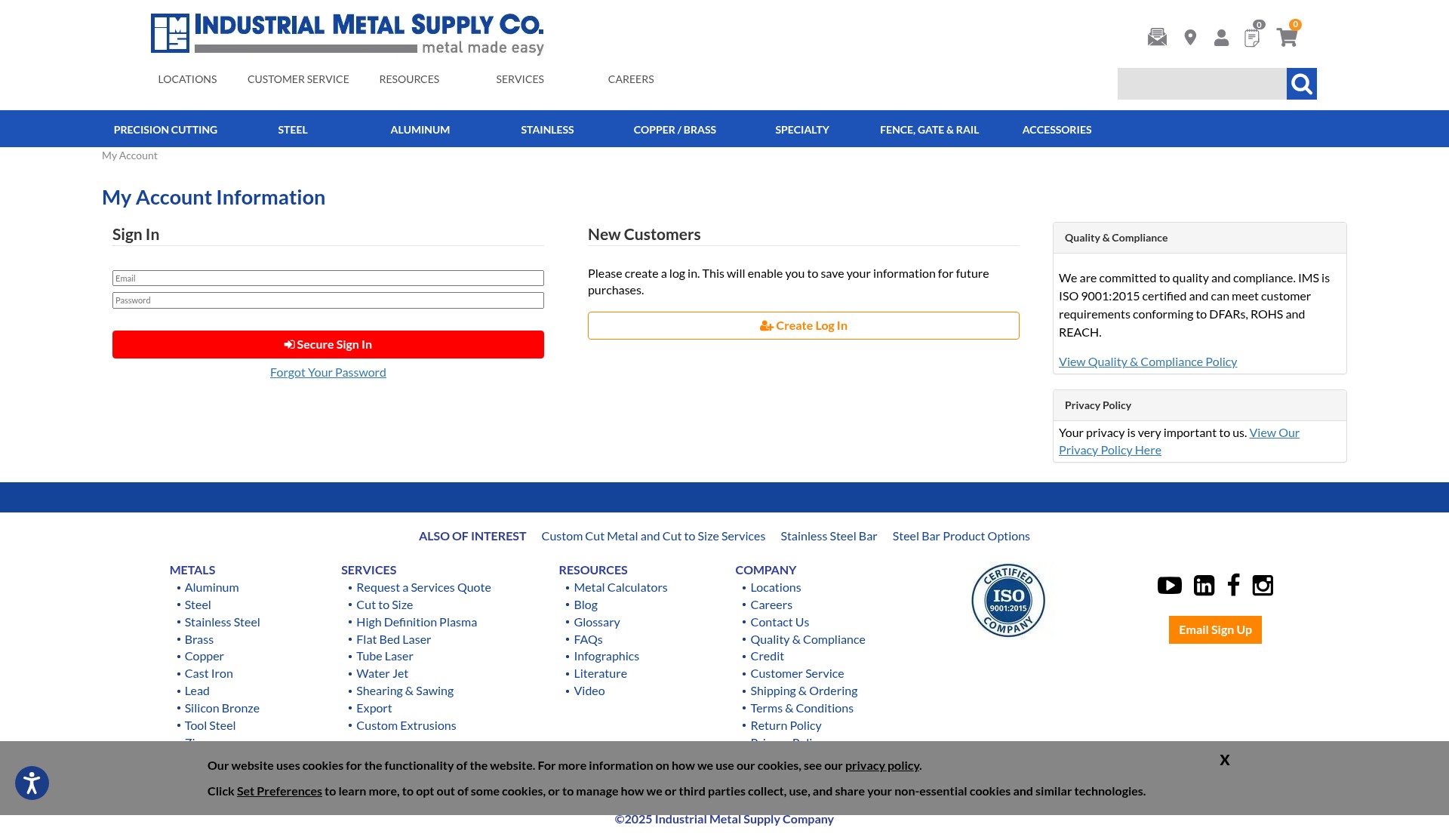Open Steel Bar Product Options link
The height and width of the screenshot is (840, 1449).
[961, 537]
